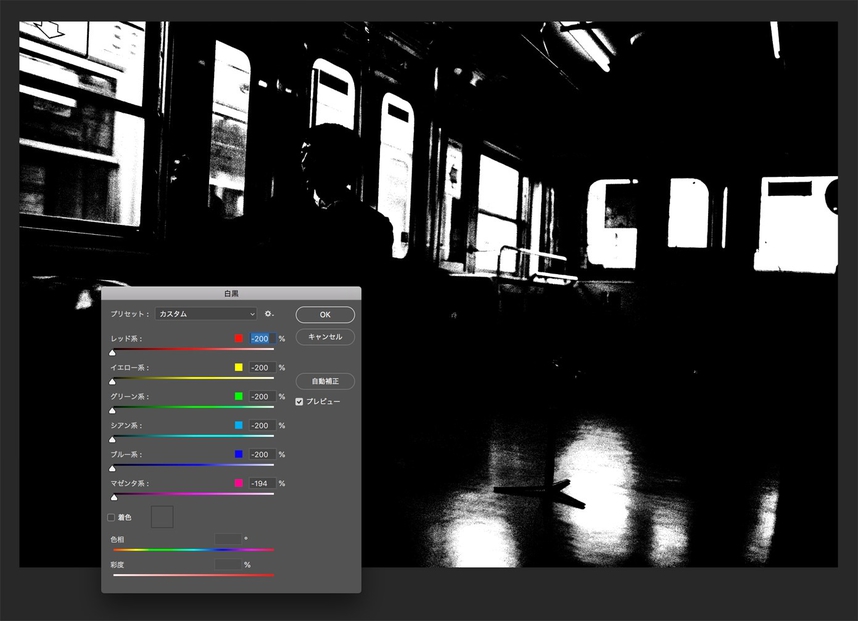The image size is (858, 621).
Task: Click the red color swatch for レッド系
Action: tap(239, 339)
